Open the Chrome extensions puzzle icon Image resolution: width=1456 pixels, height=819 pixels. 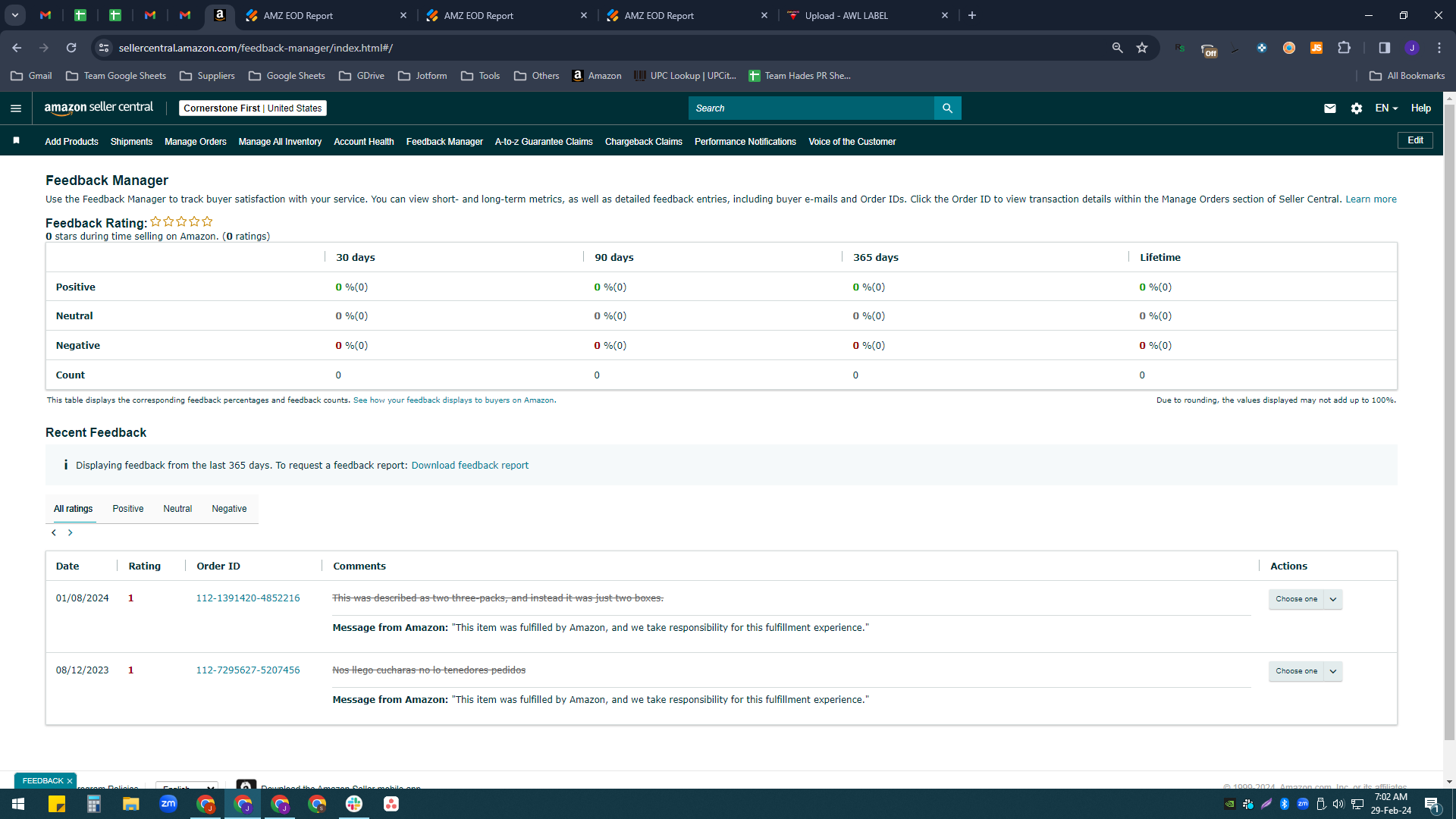pos(1345,48)
